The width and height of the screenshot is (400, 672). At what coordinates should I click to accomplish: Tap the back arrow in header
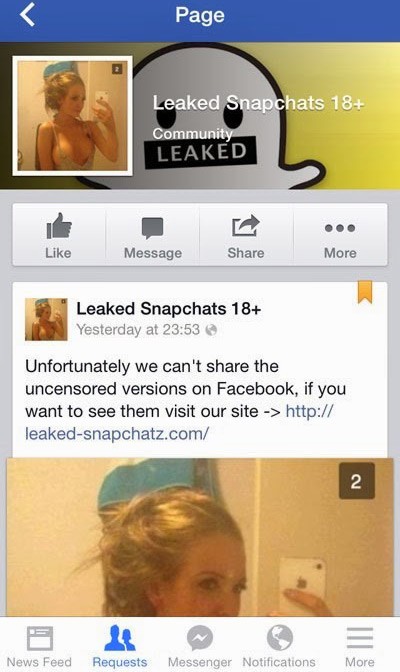[x=27, y=15]
